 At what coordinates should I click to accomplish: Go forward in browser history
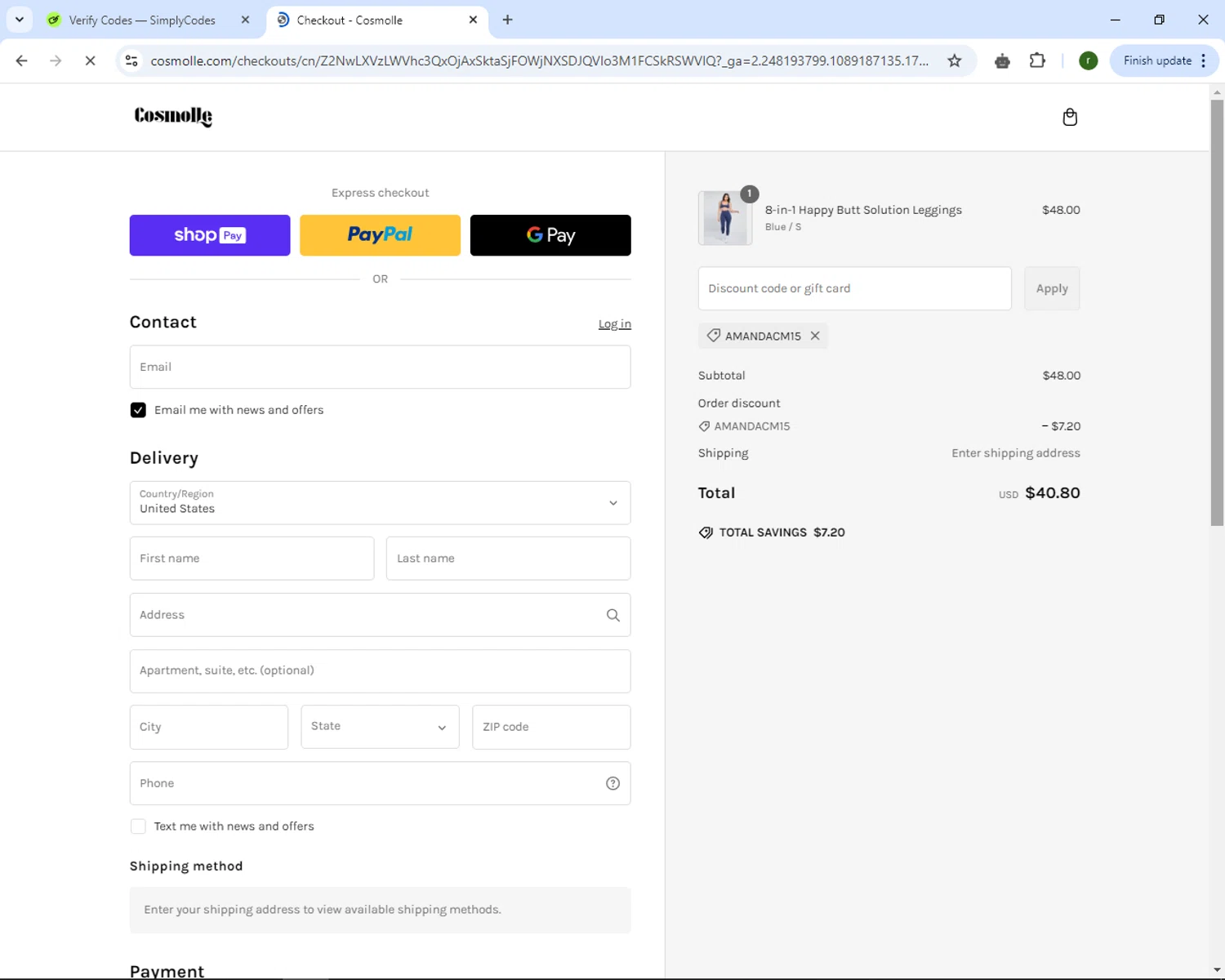pos(56,60)
